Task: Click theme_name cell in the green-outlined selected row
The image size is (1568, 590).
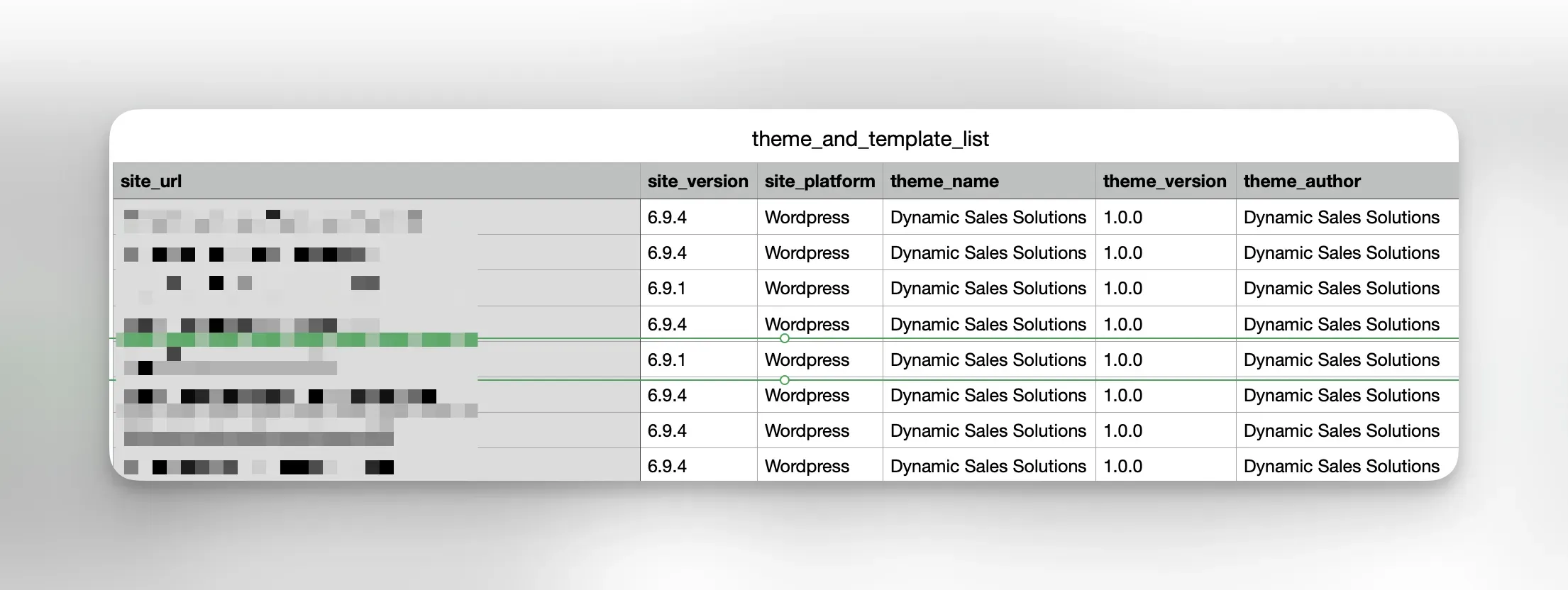Action: click(989, 360)
